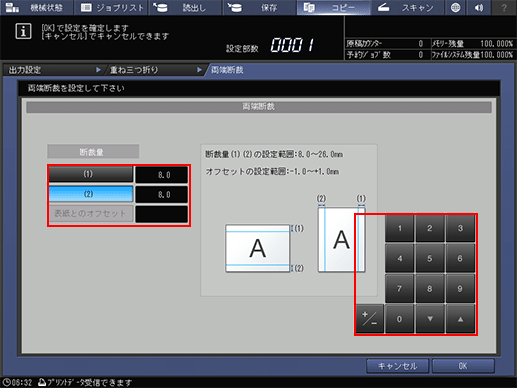The height and width of the screenshot is (388, 517).
Task: Decrease value with down arrow key
Action: coord(430,319)
